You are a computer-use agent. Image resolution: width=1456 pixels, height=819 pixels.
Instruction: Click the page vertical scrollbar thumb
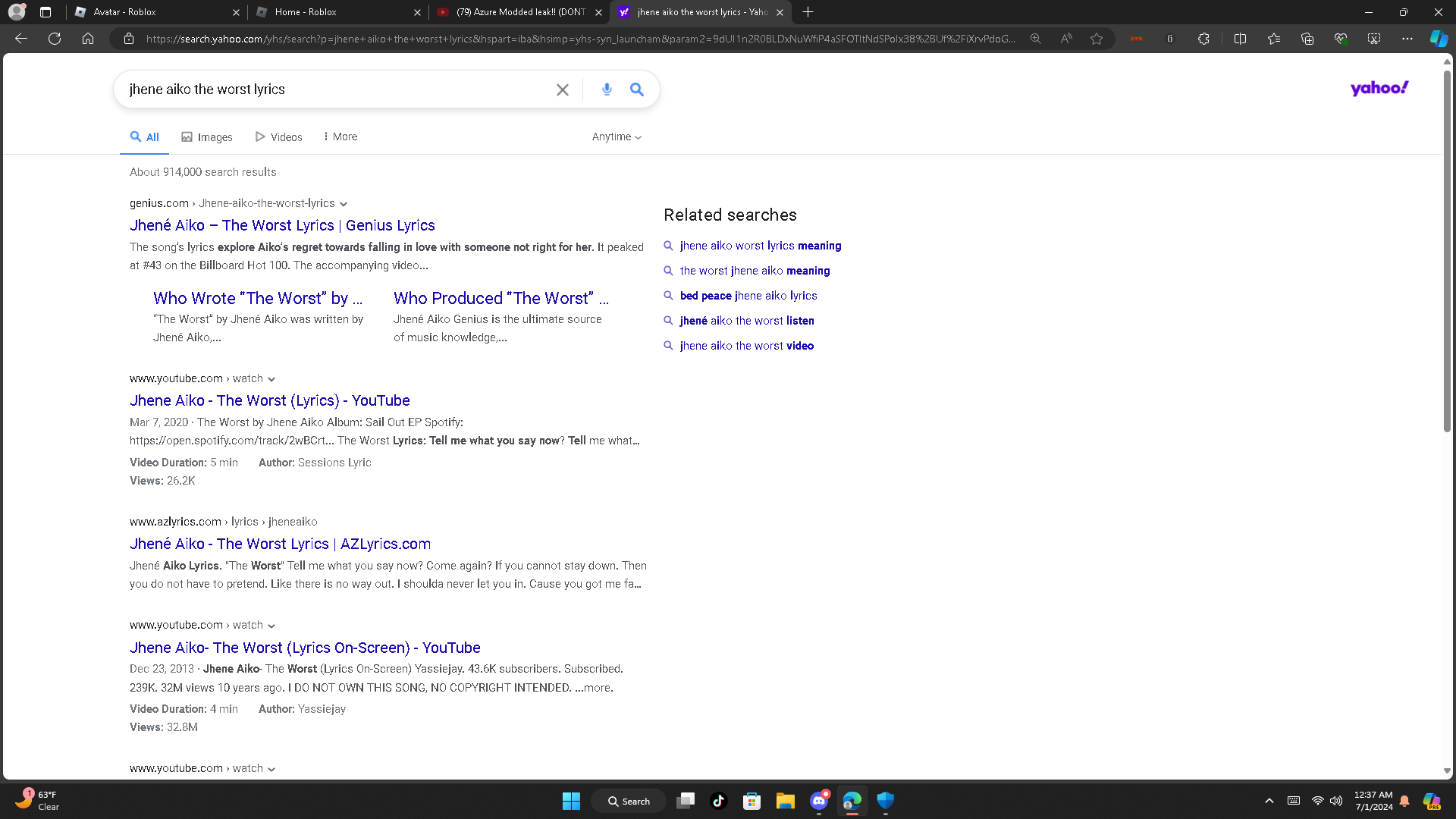click(x=1447, y=250)
